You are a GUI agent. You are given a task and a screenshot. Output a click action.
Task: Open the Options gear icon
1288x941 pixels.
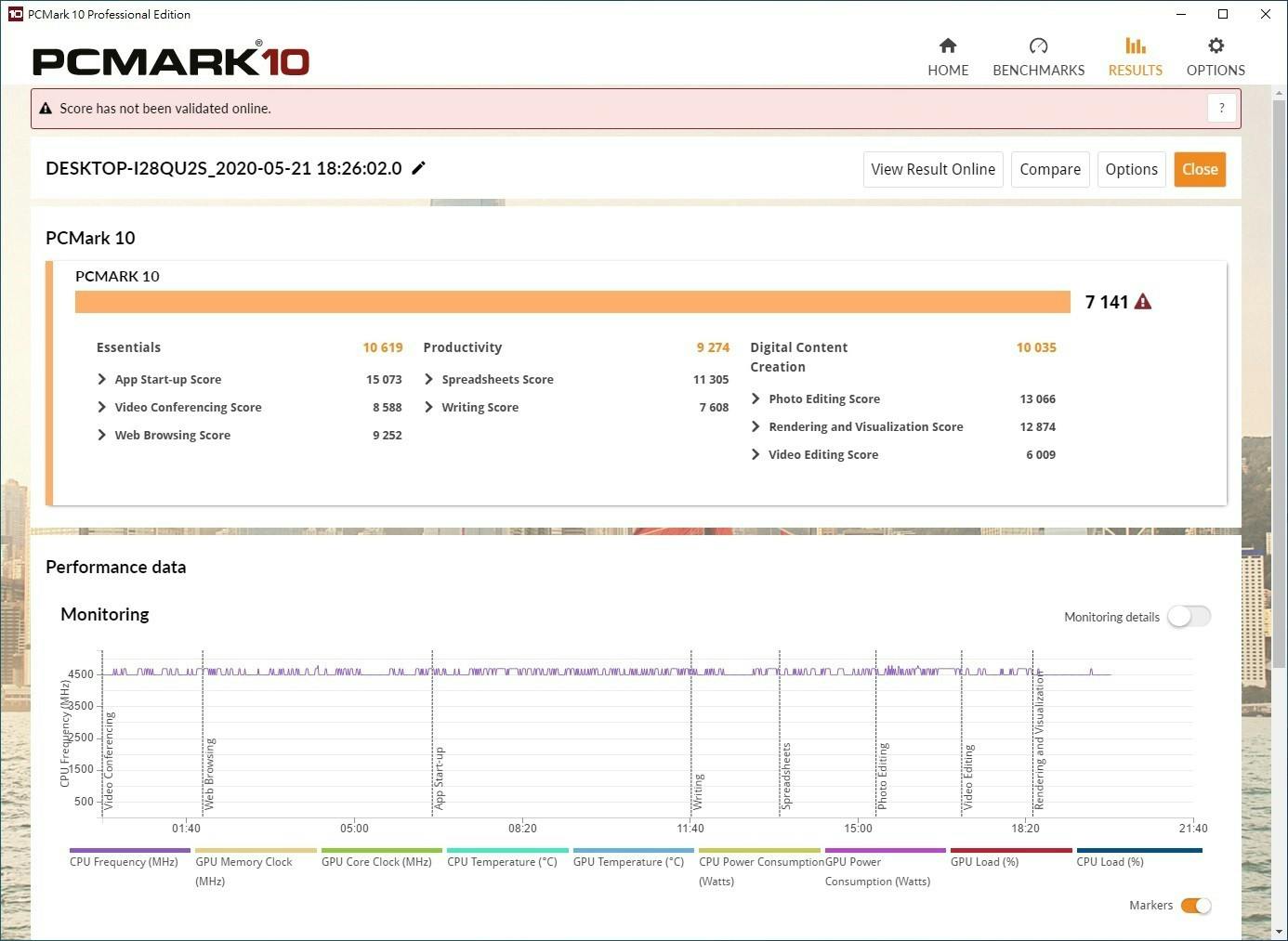coord(1216,46)
